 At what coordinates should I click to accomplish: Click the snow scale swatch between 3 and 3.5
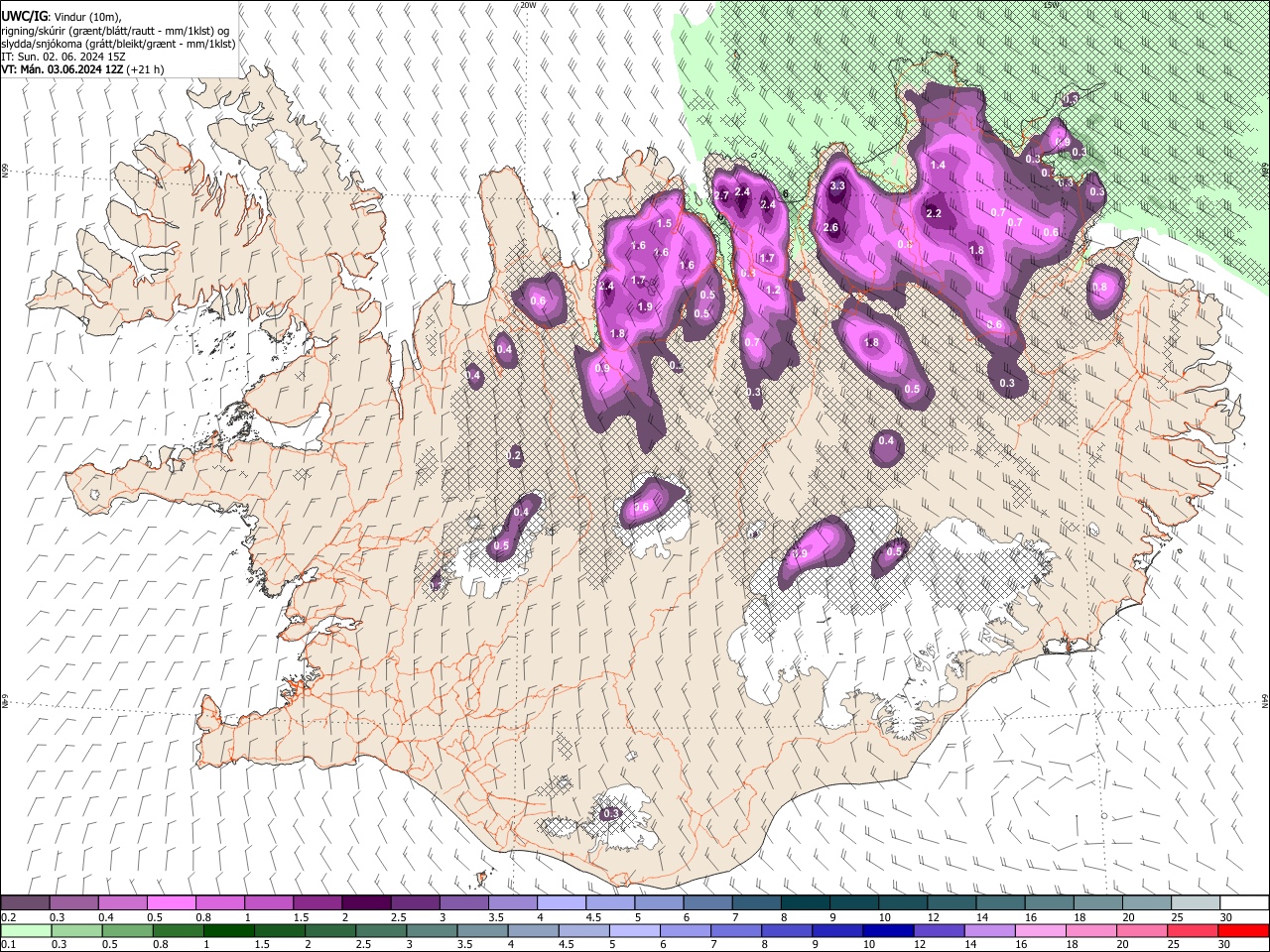click(x=463, y=902)
